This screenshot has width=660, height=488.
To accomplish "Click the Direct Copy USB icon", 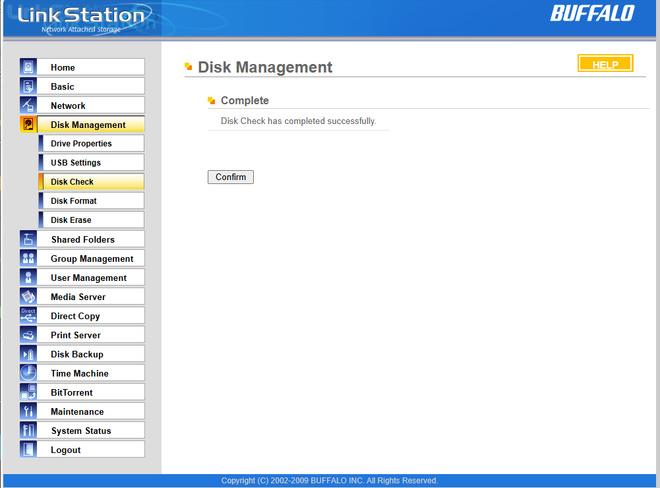I will click(x=28, y=315).
